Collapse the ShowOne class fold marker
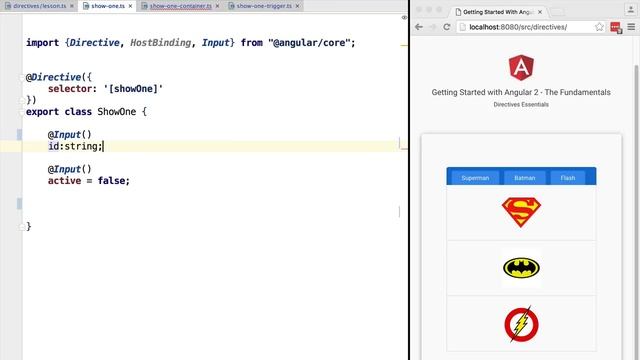 tap(22, 112)
